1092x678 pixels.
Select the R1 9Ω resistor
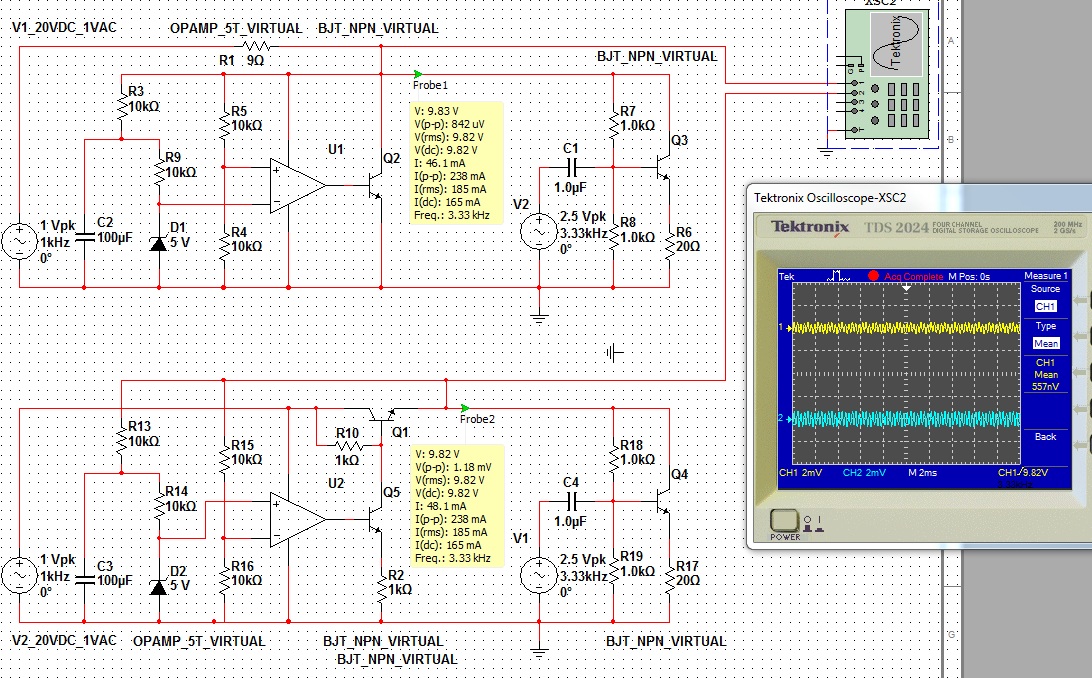(x=256, y=47)
